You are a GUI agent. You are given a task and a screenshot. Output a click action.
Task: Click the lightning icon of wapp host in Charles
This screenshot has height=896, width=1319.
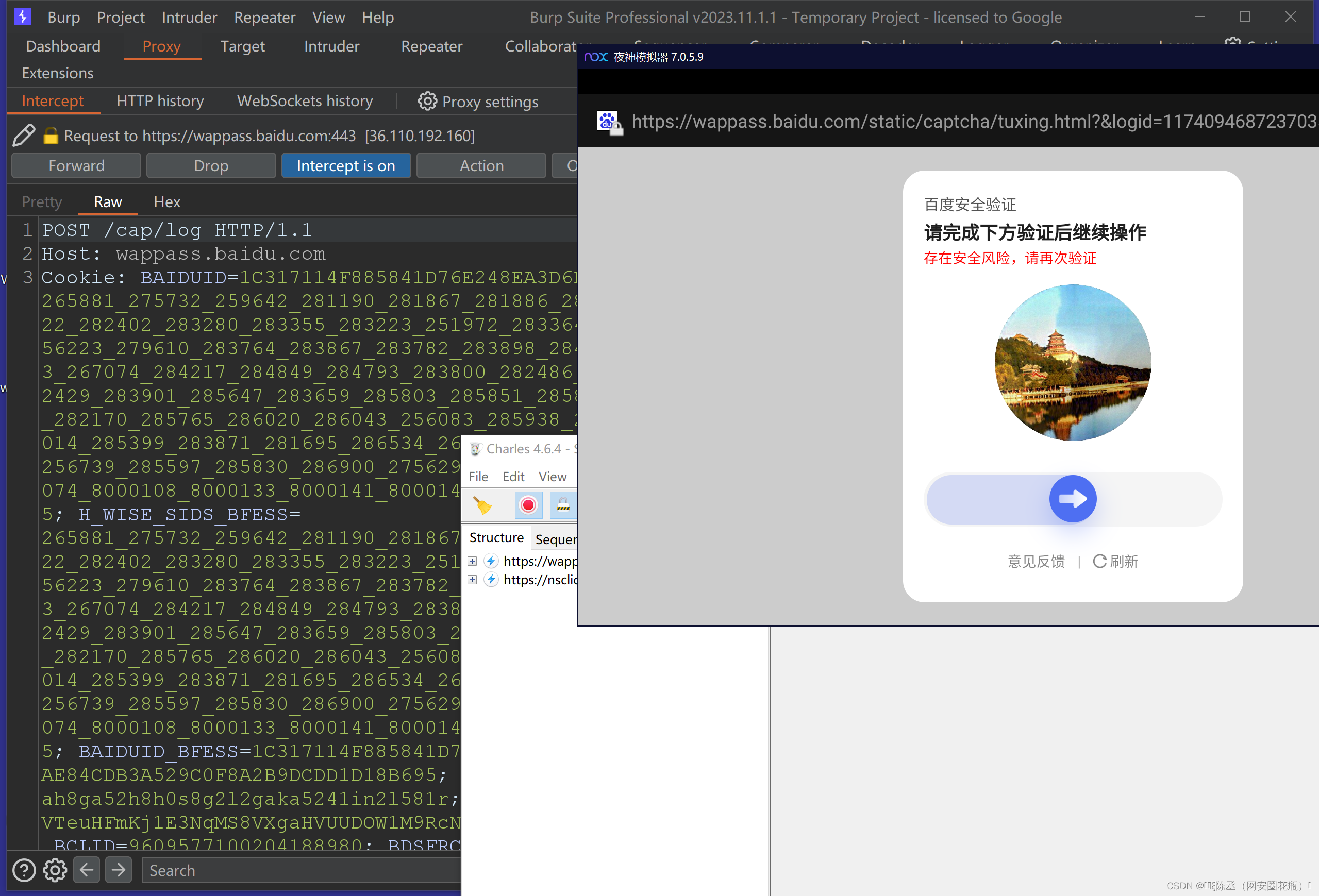coord(492,561)
